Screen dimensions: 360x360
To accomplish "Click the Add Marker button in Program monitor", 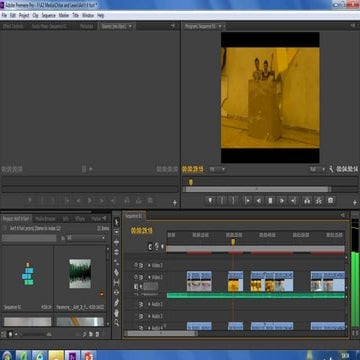I will click(210, 201).
